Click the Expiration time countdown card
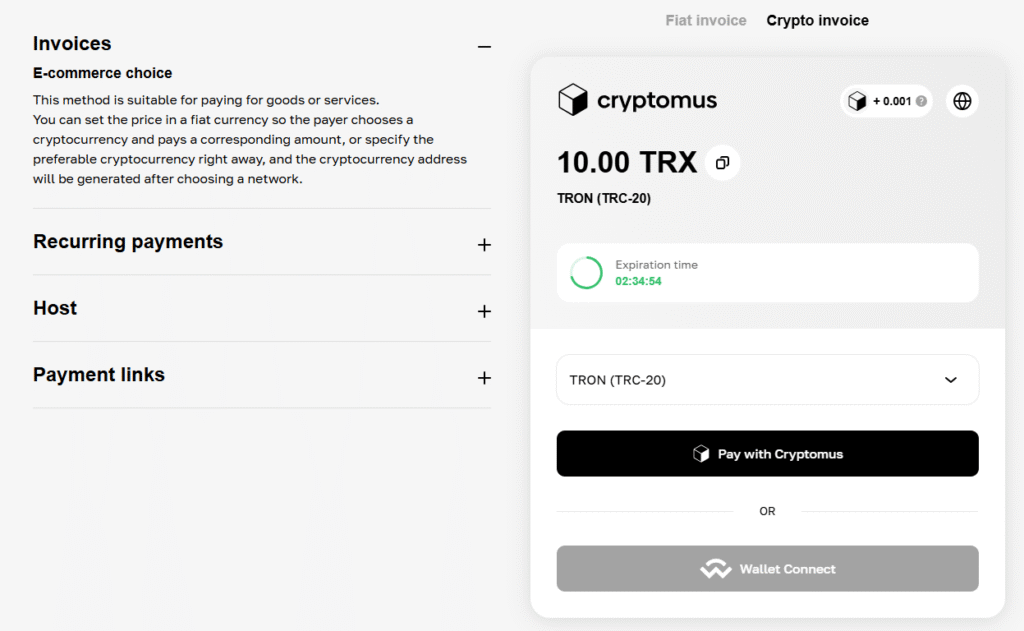 pyautogui.click(x=767, y=273)
